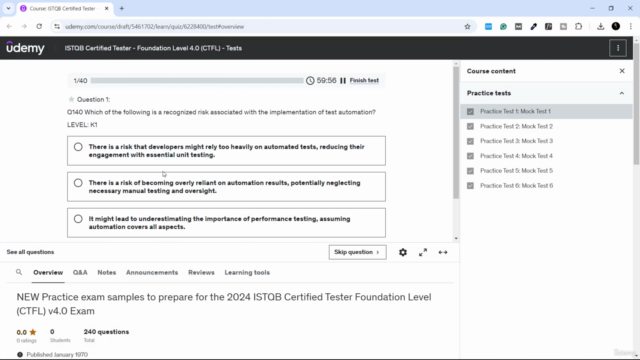Click the green round extension icon
The image size is (640, 360).
click(x=503, y=27)
